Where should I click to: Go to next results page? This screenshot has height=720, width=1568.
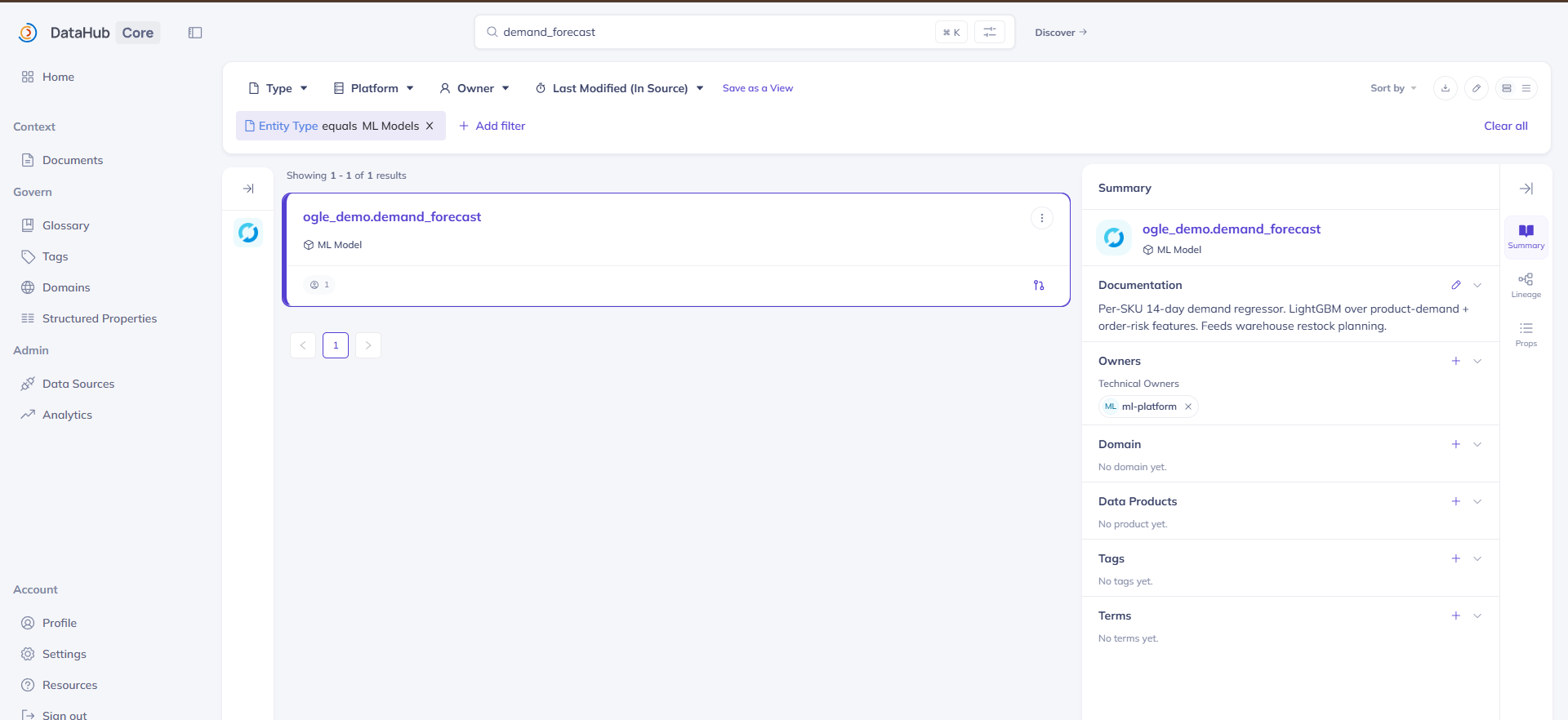pos(368,345)
